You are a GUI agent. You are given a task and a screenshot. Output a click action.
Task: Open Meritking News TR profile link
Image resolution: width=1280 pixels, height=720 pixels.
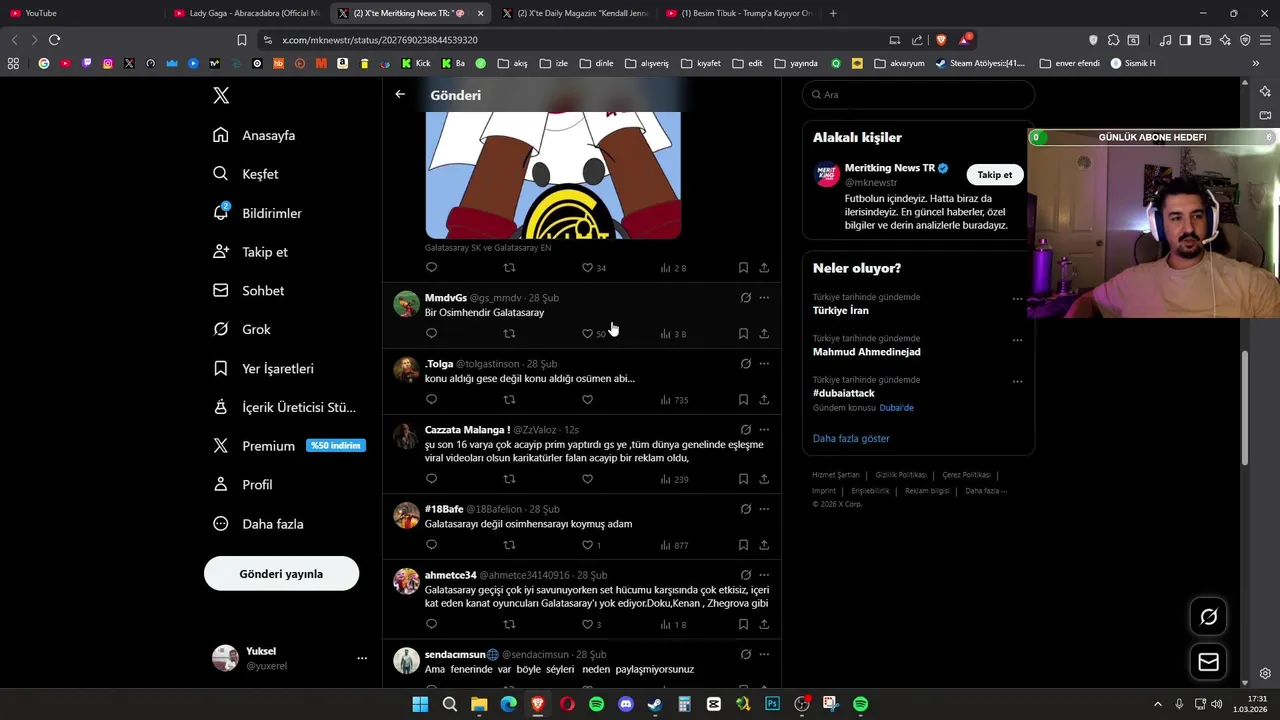pos(889,168)
